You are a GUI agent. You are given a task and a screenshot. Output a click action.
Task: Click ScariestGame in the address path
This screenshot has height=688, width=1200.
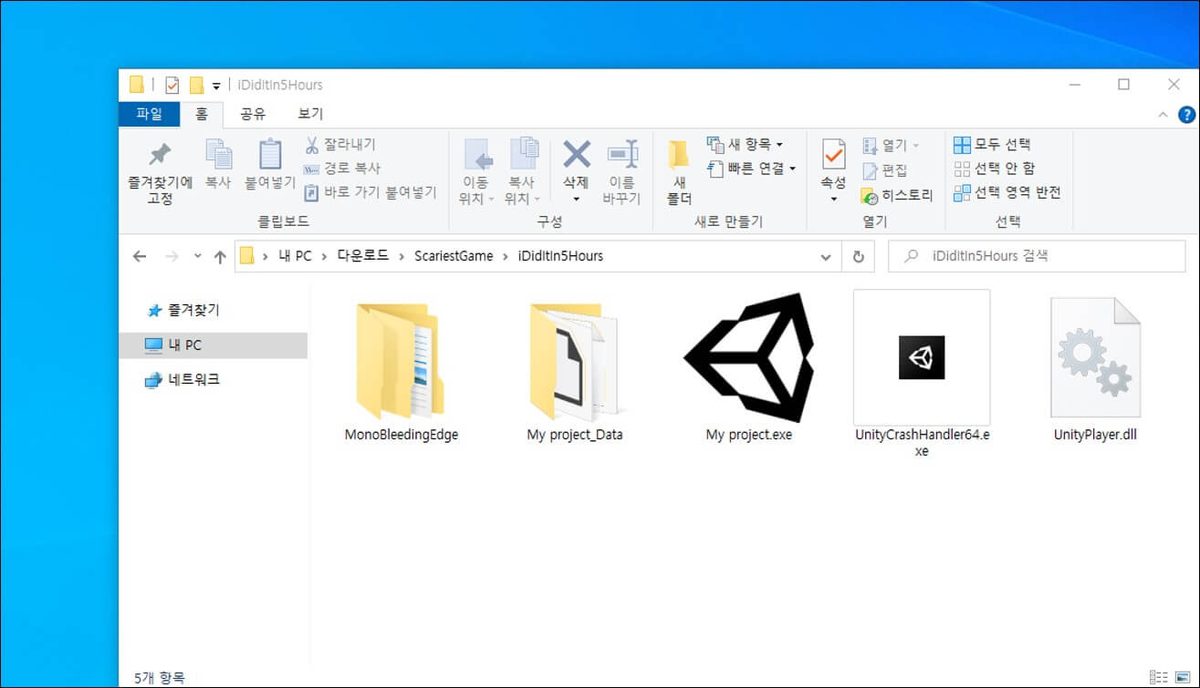point(454,256)
